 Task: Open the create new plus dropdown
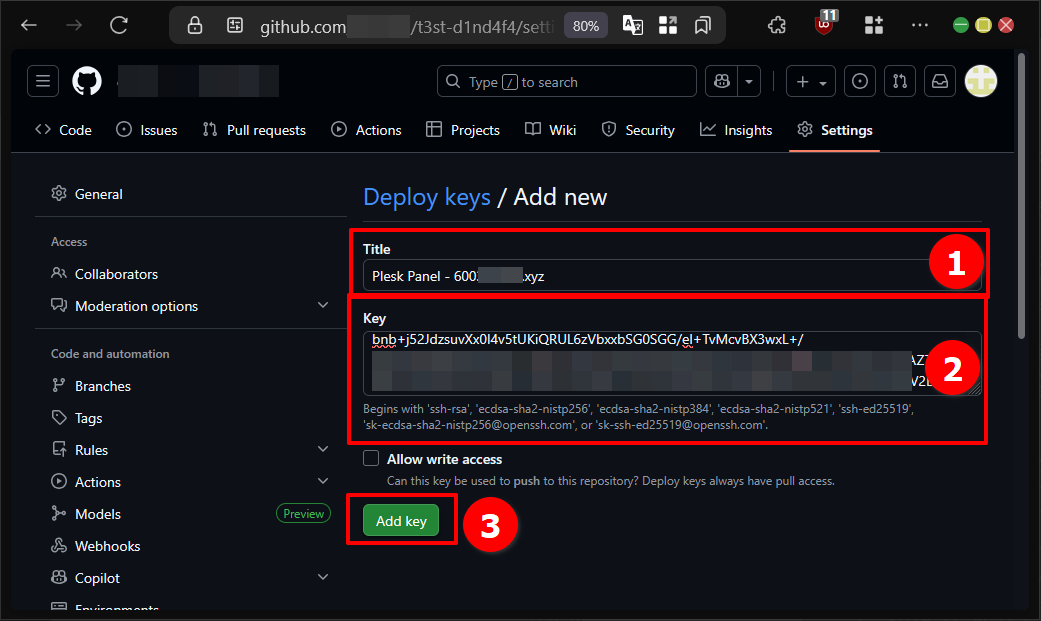(810, 82)
